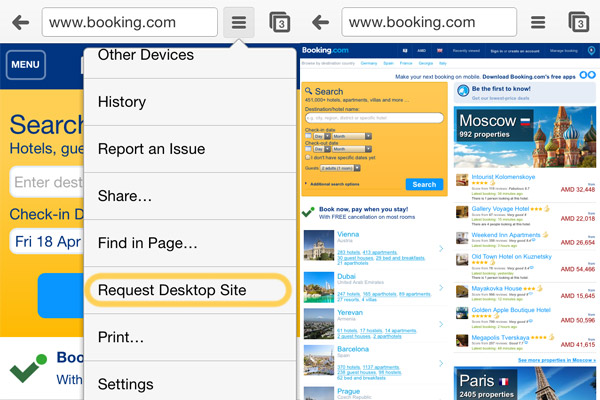Viewport: 600px width, 400px height.
Task: Open the tabs switcher icon in left browser
Action: click(280, 23)
